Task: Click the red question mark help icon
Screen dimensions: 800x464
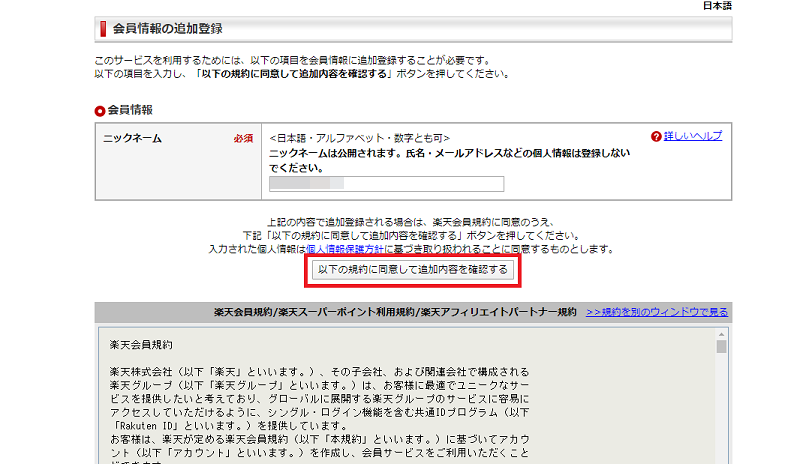Action: click(x=656, y=137)
